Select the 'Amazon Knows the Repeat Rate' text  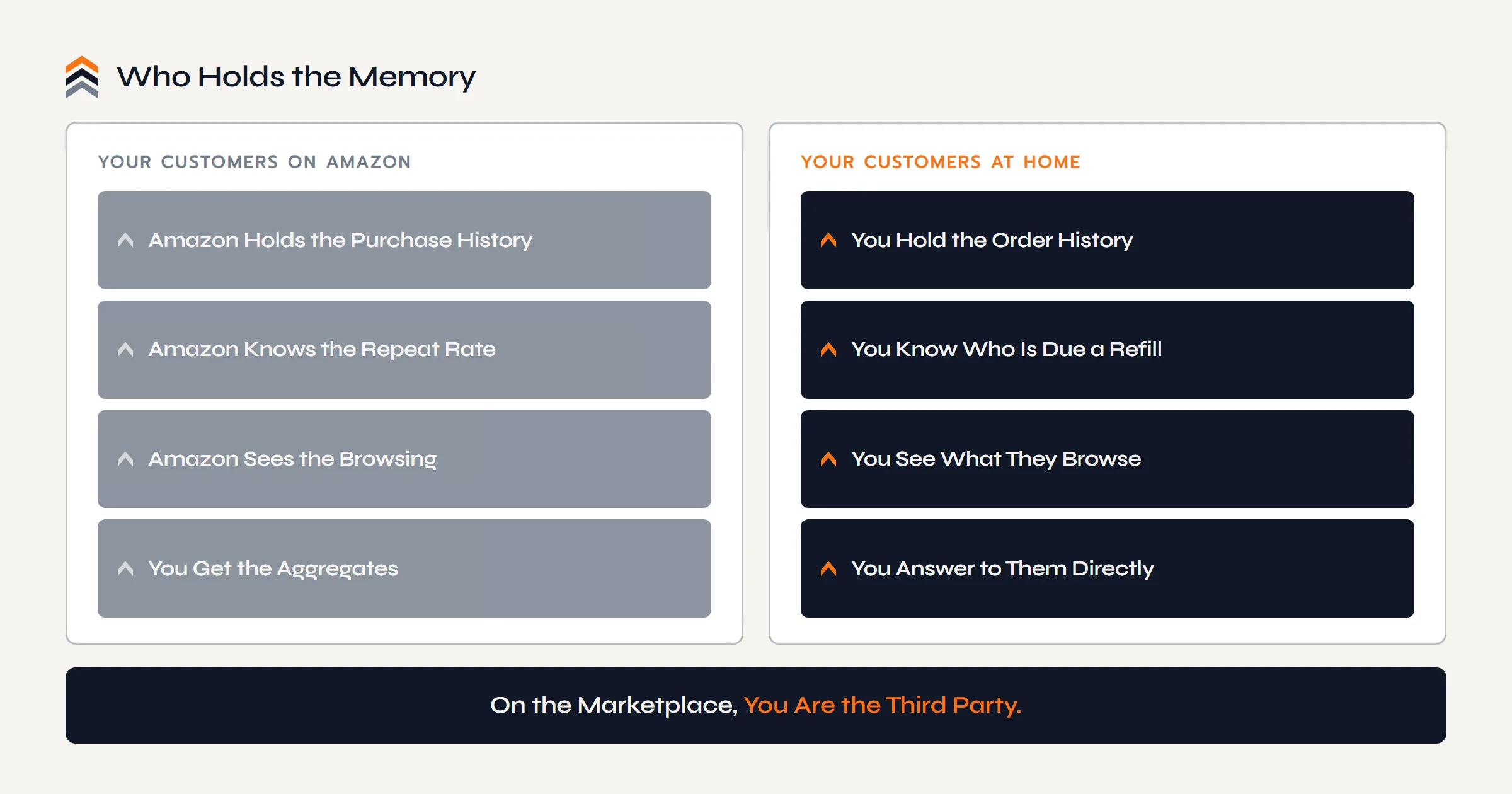point(322,350)
